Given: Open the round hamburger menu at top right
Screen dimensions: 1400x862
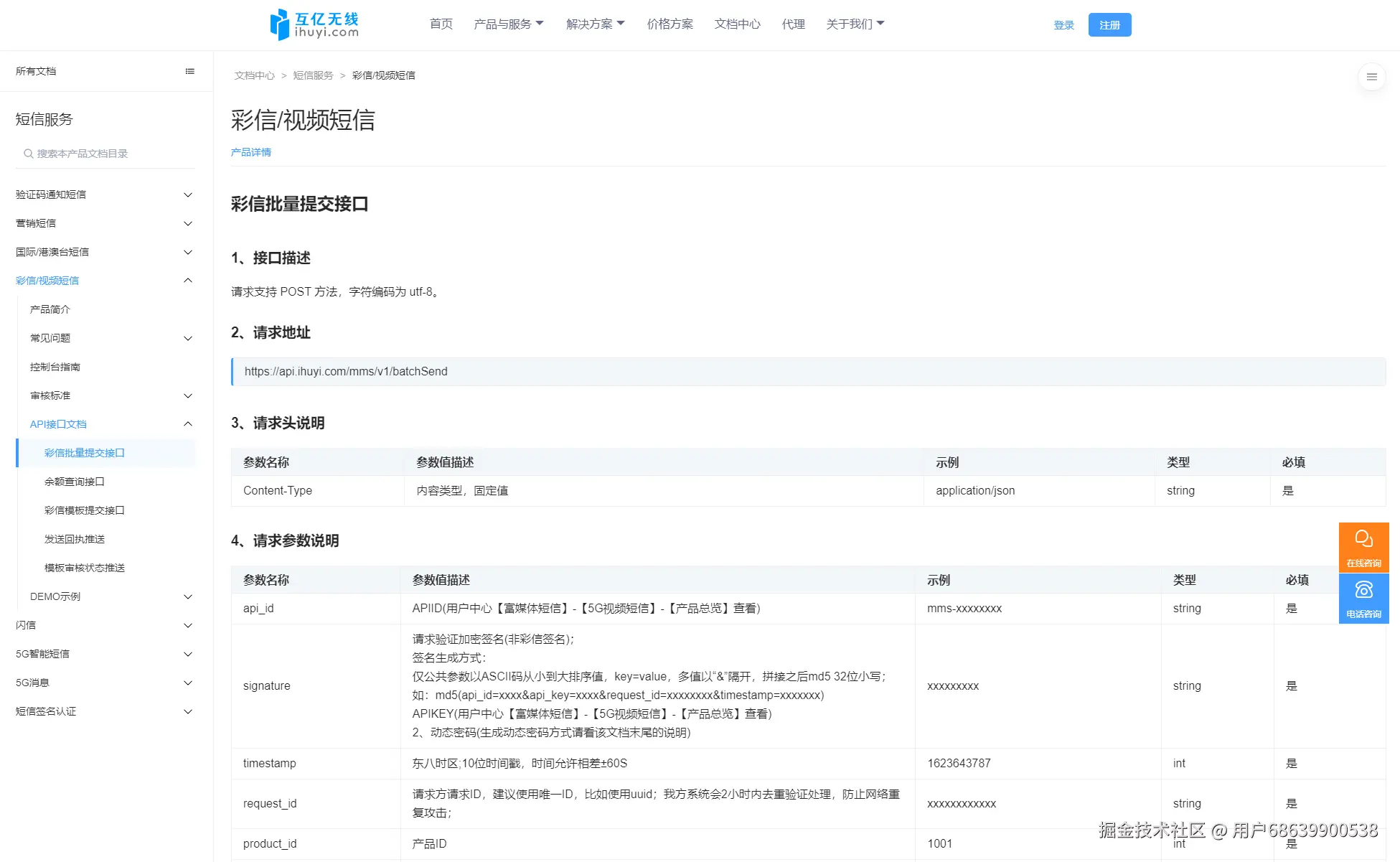Looking at the screenshot, I should coord(1371,77).
